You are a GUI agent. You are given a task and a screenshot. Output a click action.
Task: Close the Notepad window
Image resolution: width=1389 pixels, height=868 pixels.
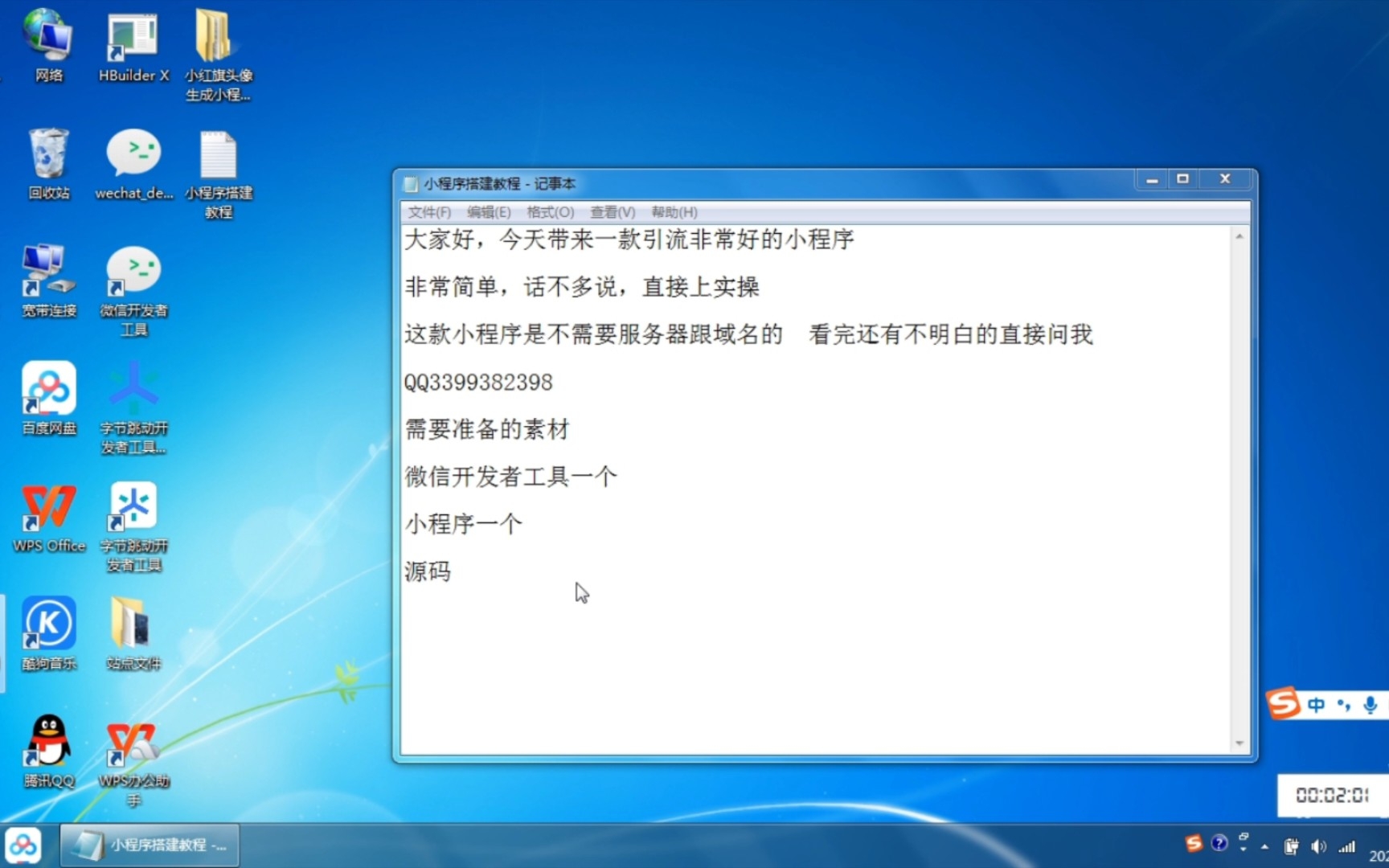click(1225, 179)
